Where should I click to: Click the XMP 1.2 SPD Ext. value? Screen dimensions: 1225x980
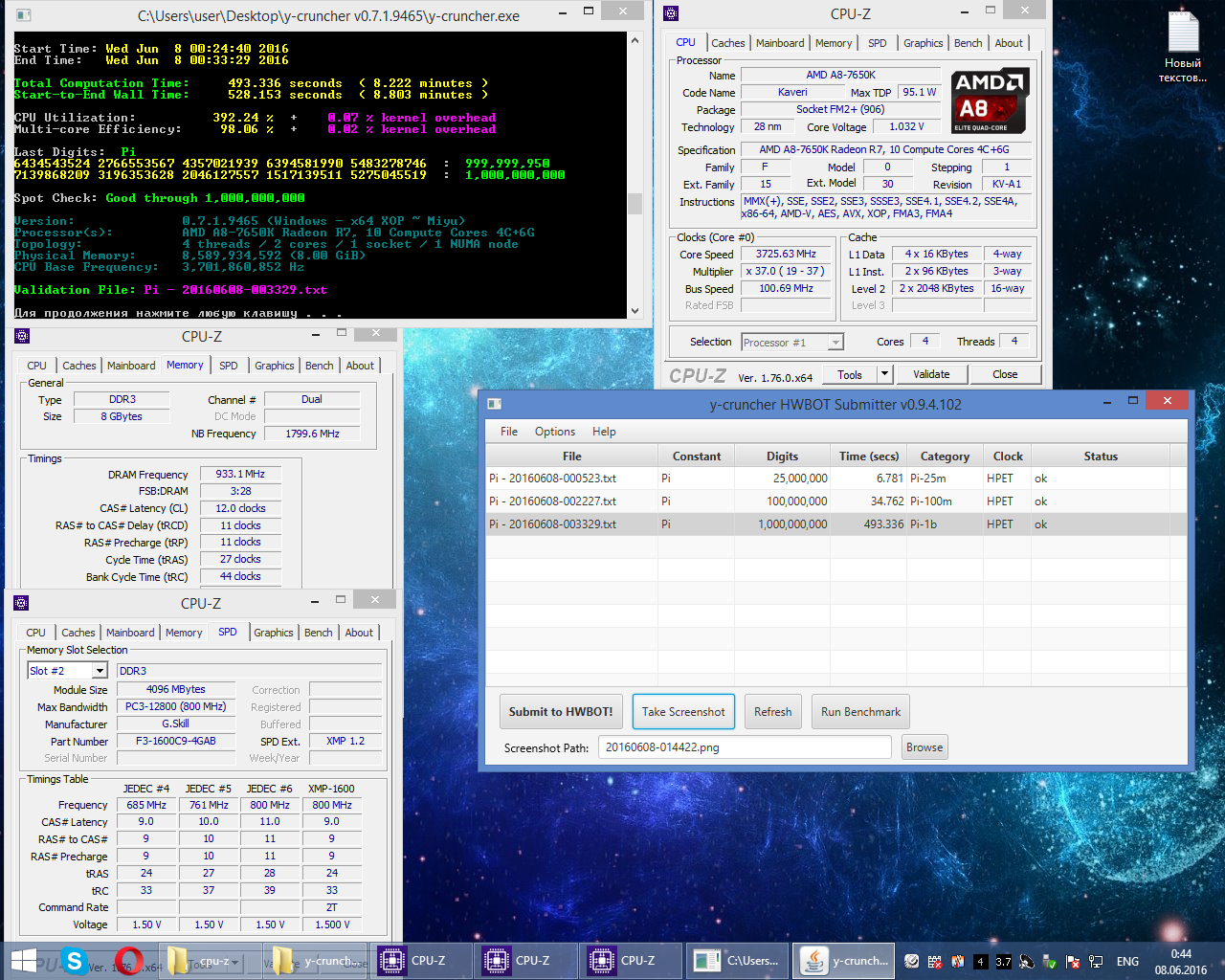345,741
